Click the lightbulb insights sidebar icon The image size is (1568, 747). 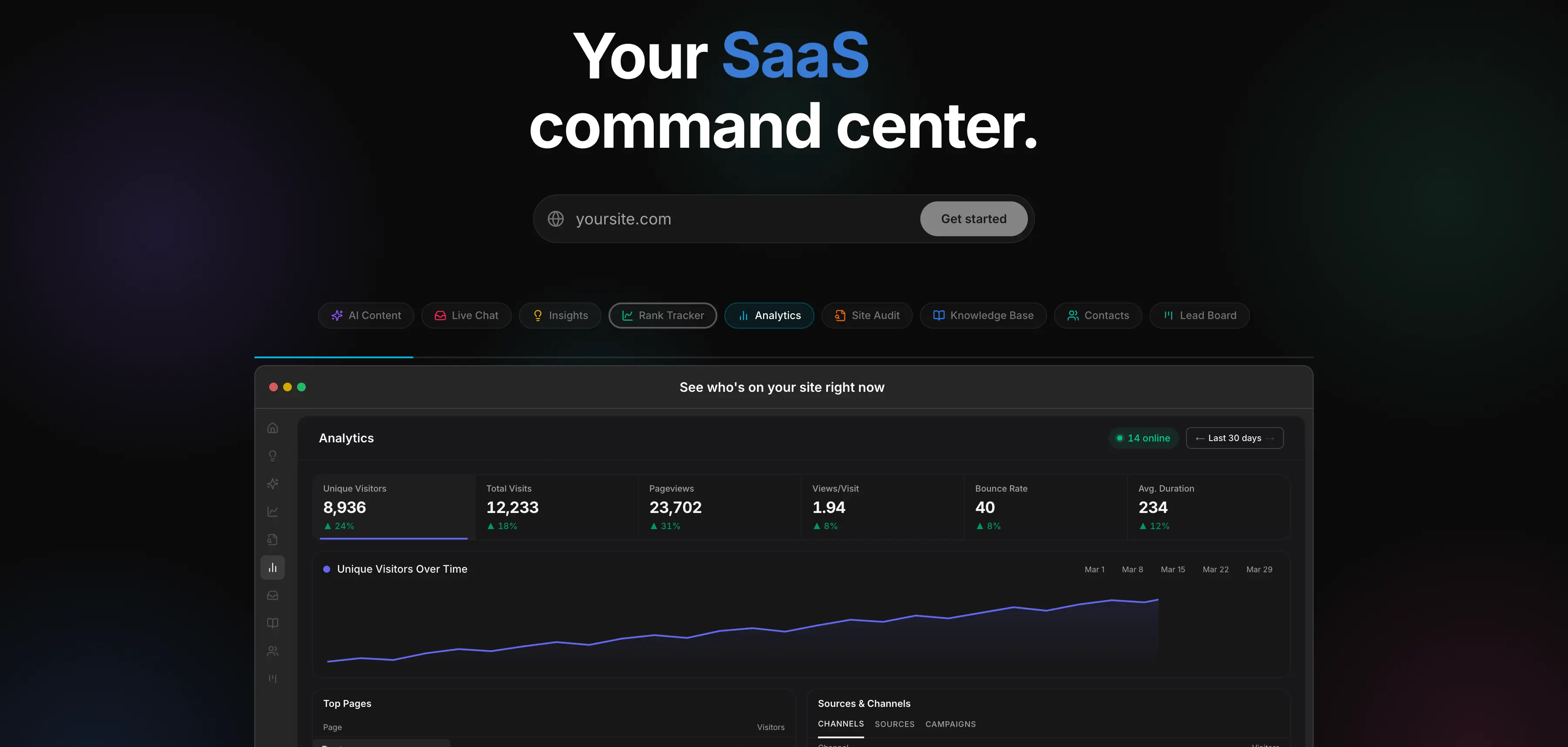point(273,456)
